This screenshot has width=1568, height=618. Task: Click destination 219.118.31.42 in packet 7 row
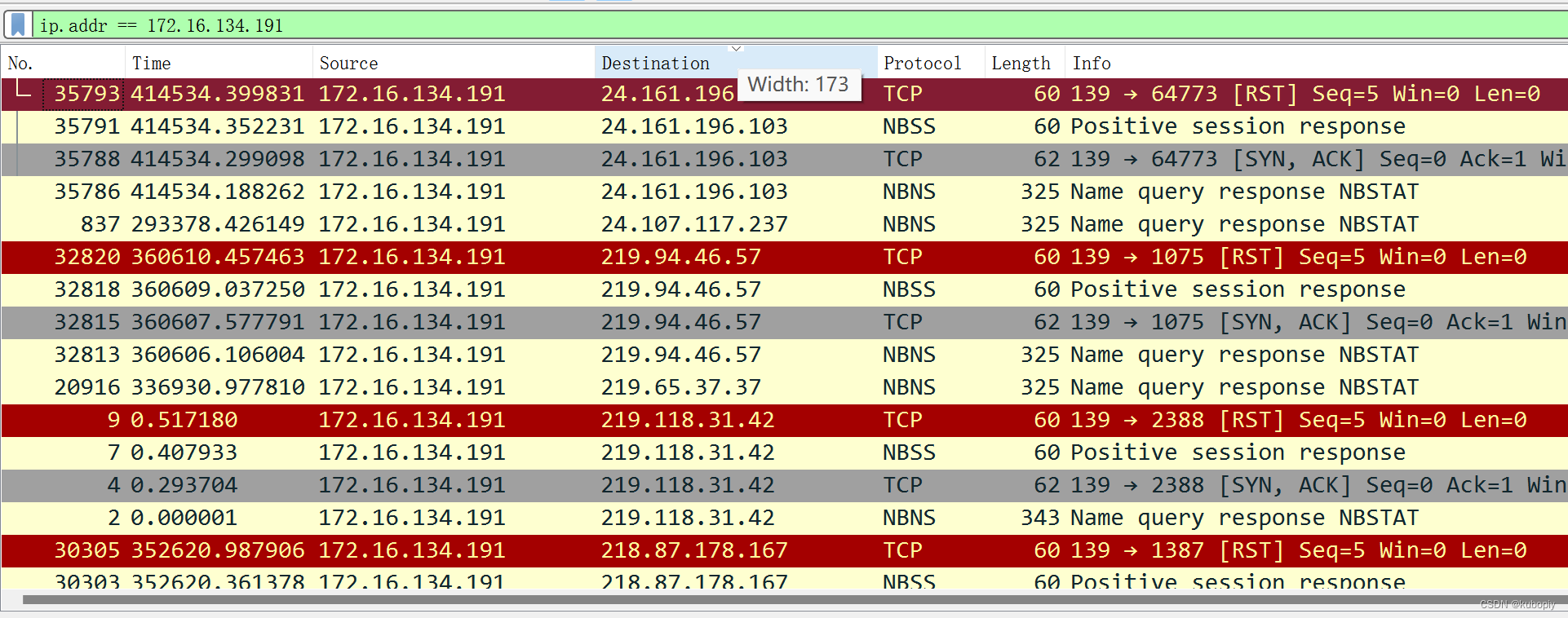pos(688,452)
